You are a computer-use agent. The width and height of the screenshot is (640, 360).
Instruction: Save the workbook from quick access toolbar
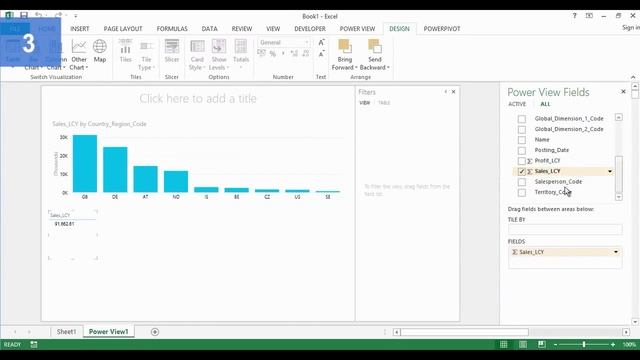pyautogui.click(x=24, y=16)
